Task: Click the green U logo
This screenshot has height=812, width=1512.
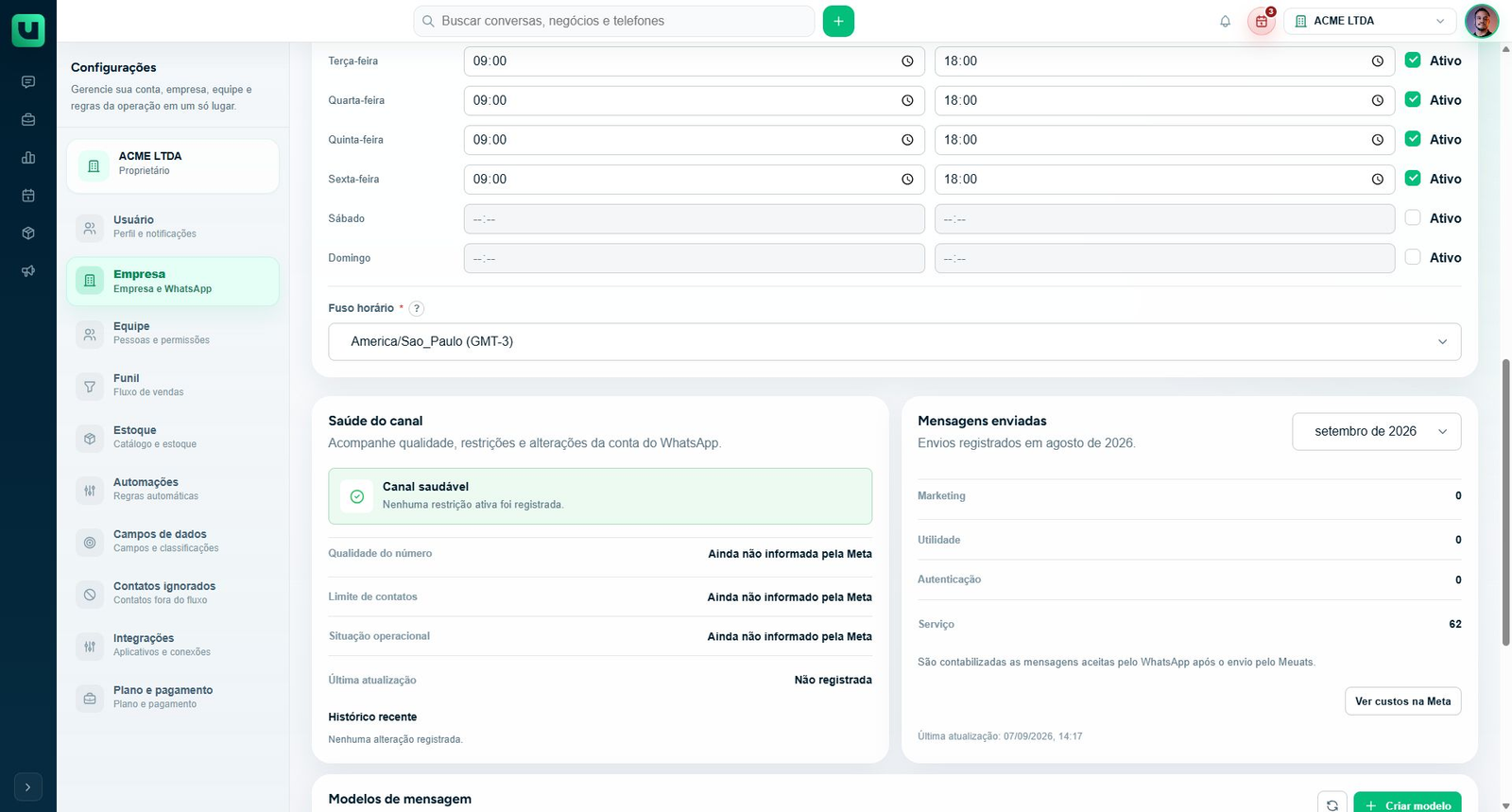Action: [x=28, y=30]
